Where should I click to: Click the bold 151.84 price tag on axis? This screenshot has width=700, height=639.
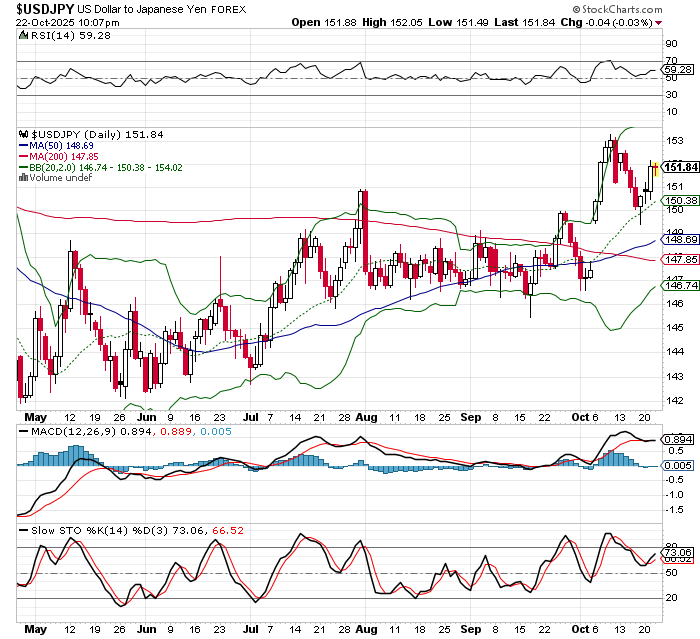point(681,167)
